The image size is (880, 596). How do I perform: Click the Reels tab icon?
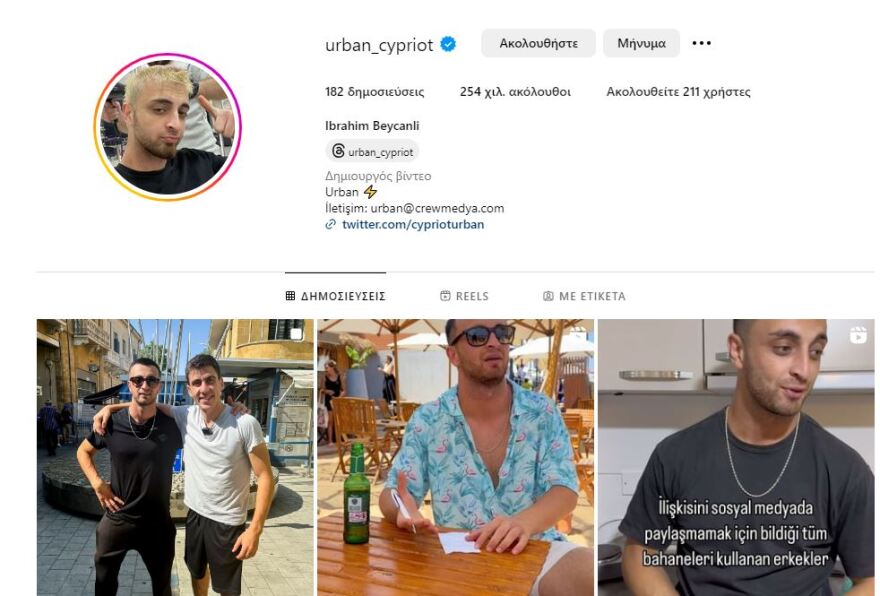pos(445,296)
